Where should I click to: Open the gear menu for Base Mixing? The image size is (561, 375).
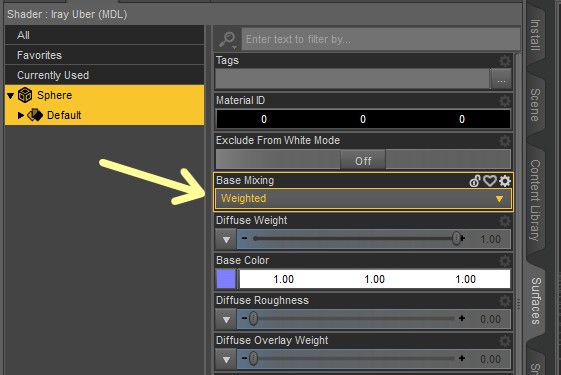505,181
